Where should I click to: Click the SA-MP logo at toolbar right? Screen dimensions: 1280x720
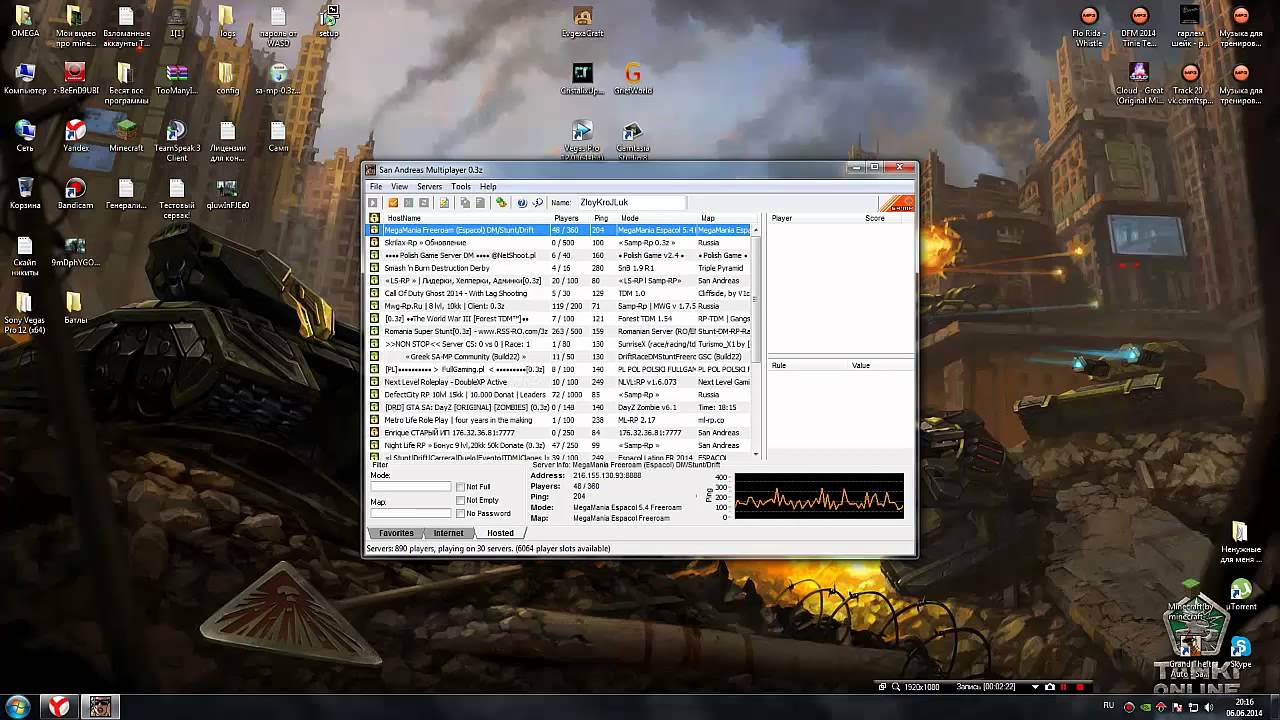(x=896, y=203)
